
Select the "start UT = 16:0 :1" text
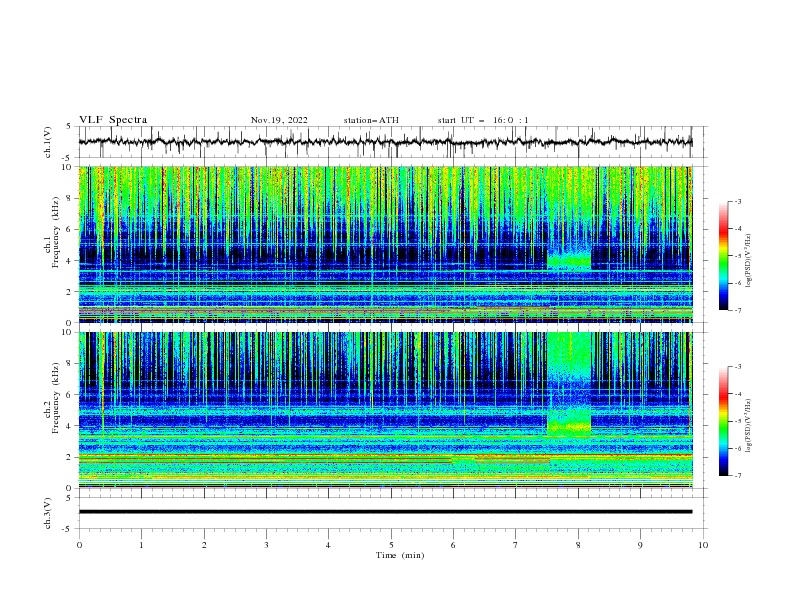(x=483, y=120)
